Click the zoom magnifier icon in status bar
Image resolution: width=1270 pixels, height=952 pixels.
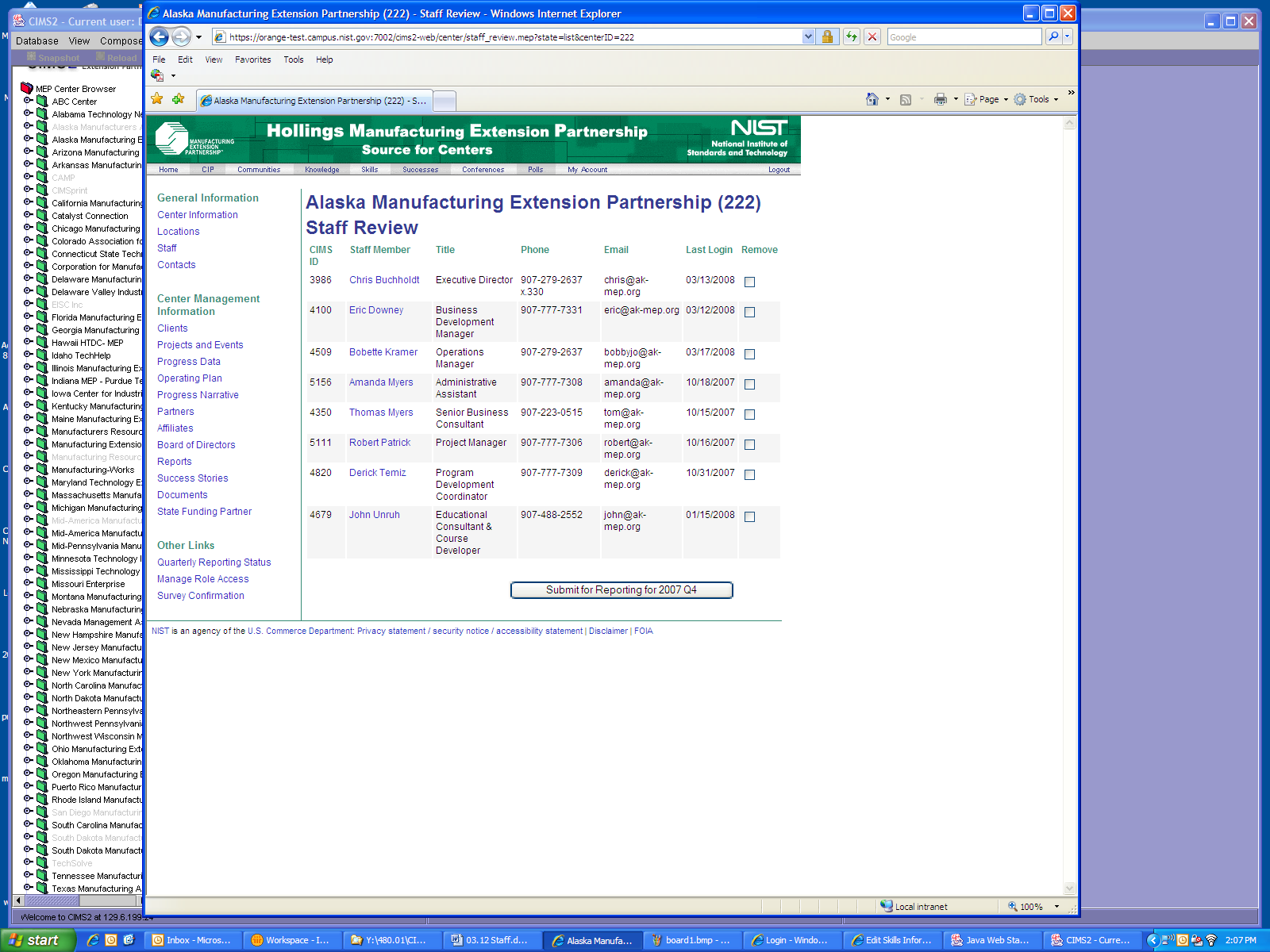click(1013, 906)
